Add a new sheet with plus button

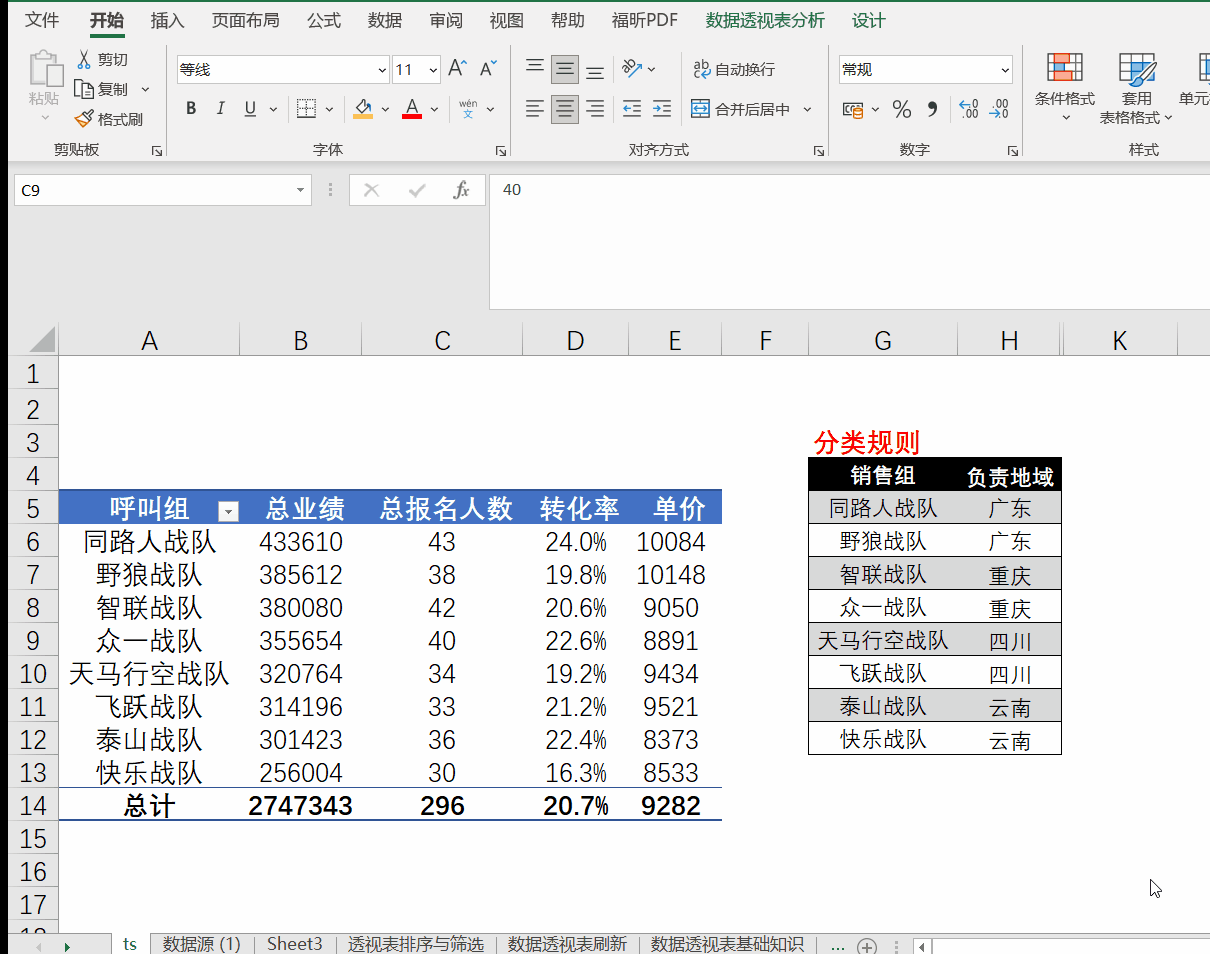pyautogui.click(x=867, y=946)
